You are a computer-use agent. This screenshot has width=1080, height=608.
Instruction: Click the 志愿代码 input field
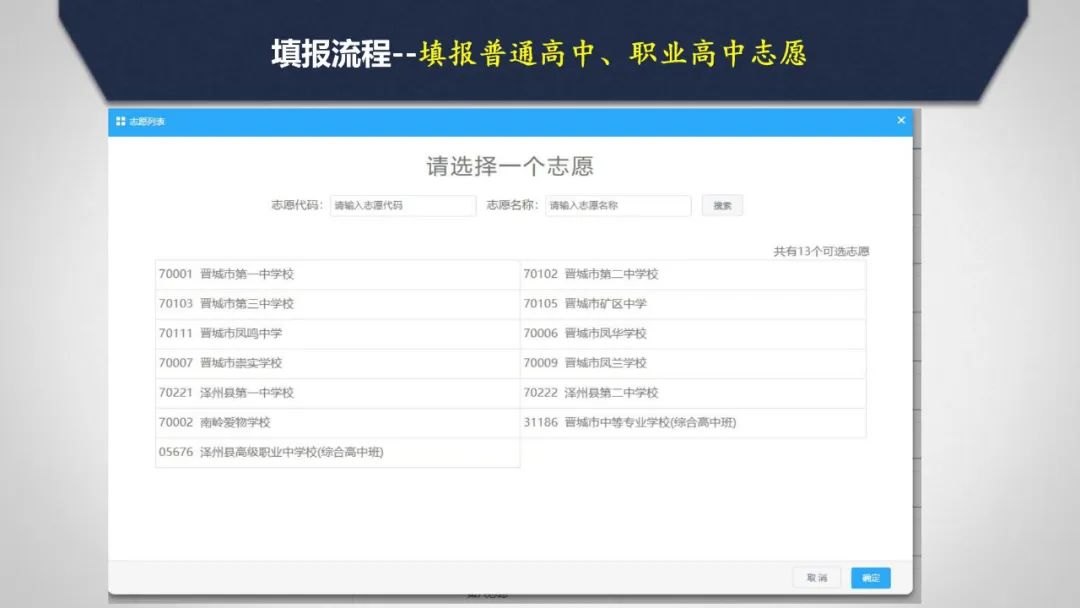(x=403, y=205)
